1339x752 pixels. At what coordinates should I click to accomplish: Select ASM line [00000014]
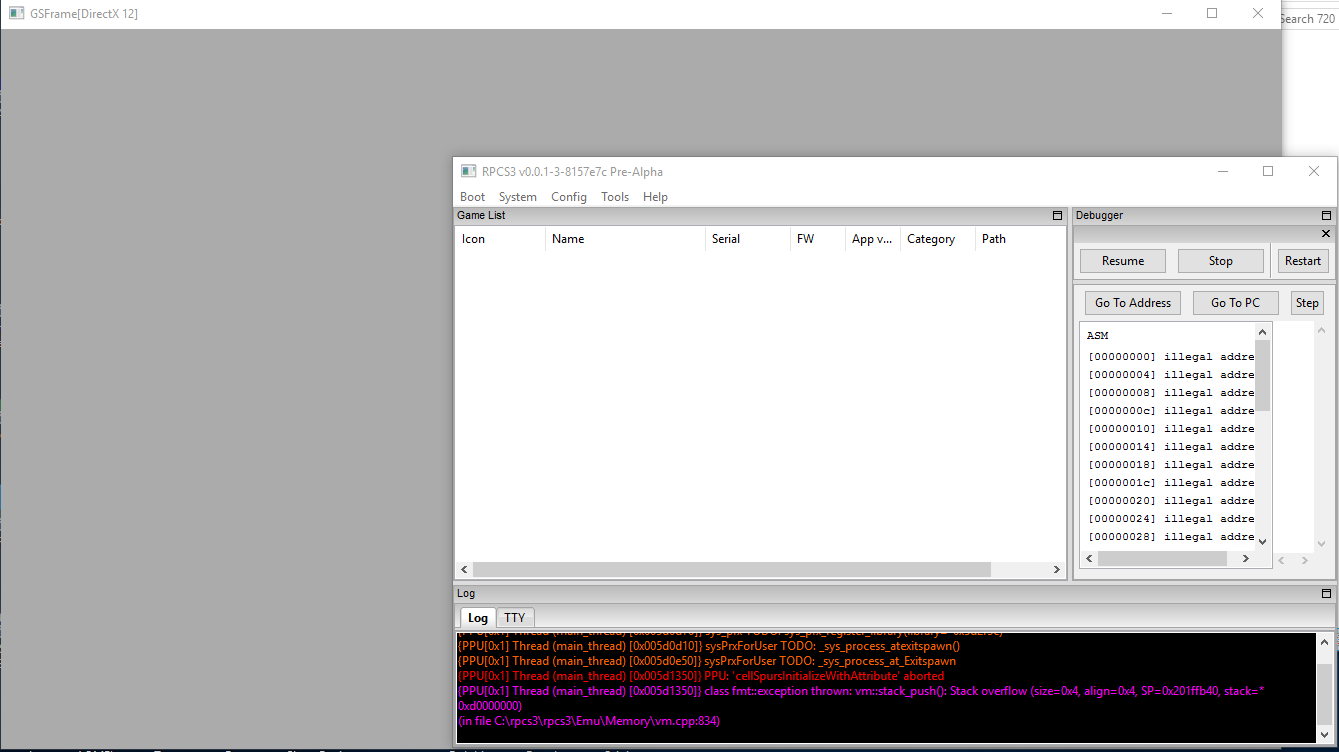click(x=1171, y=447)
